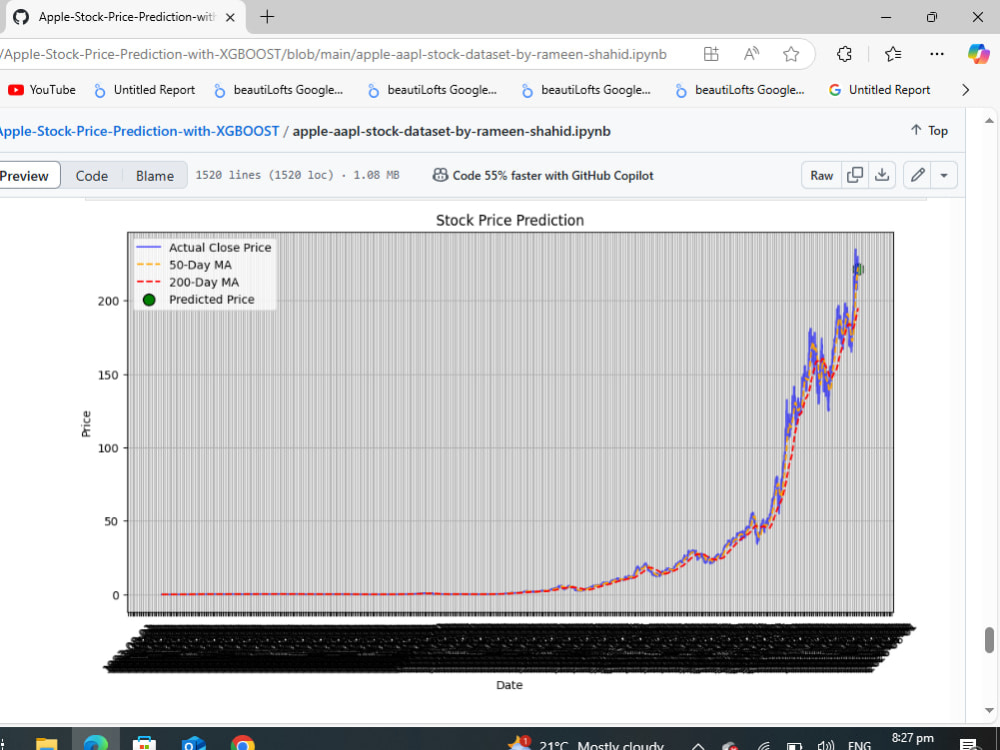This screenshot has height=750, width=1000.
Task: Copy raw file contents icon
Action: click(x=855, y=175)
